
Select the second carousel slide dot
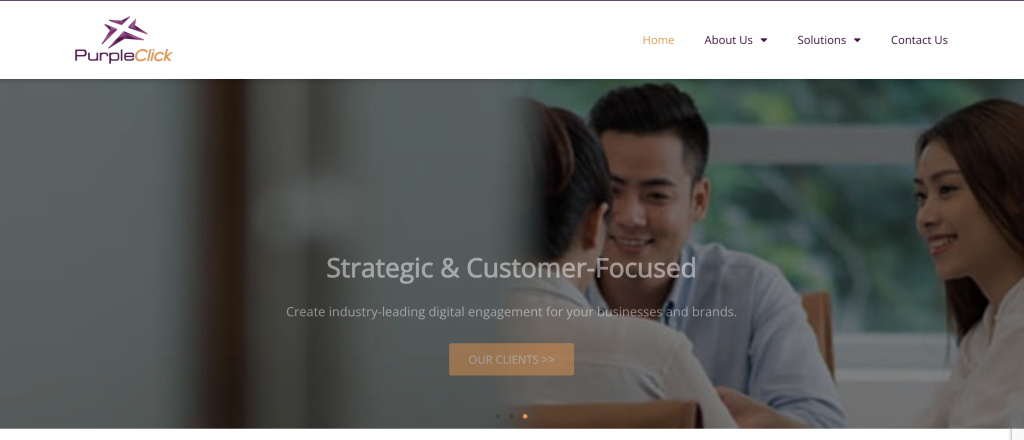pyautogui.click(x=511, y=416)
